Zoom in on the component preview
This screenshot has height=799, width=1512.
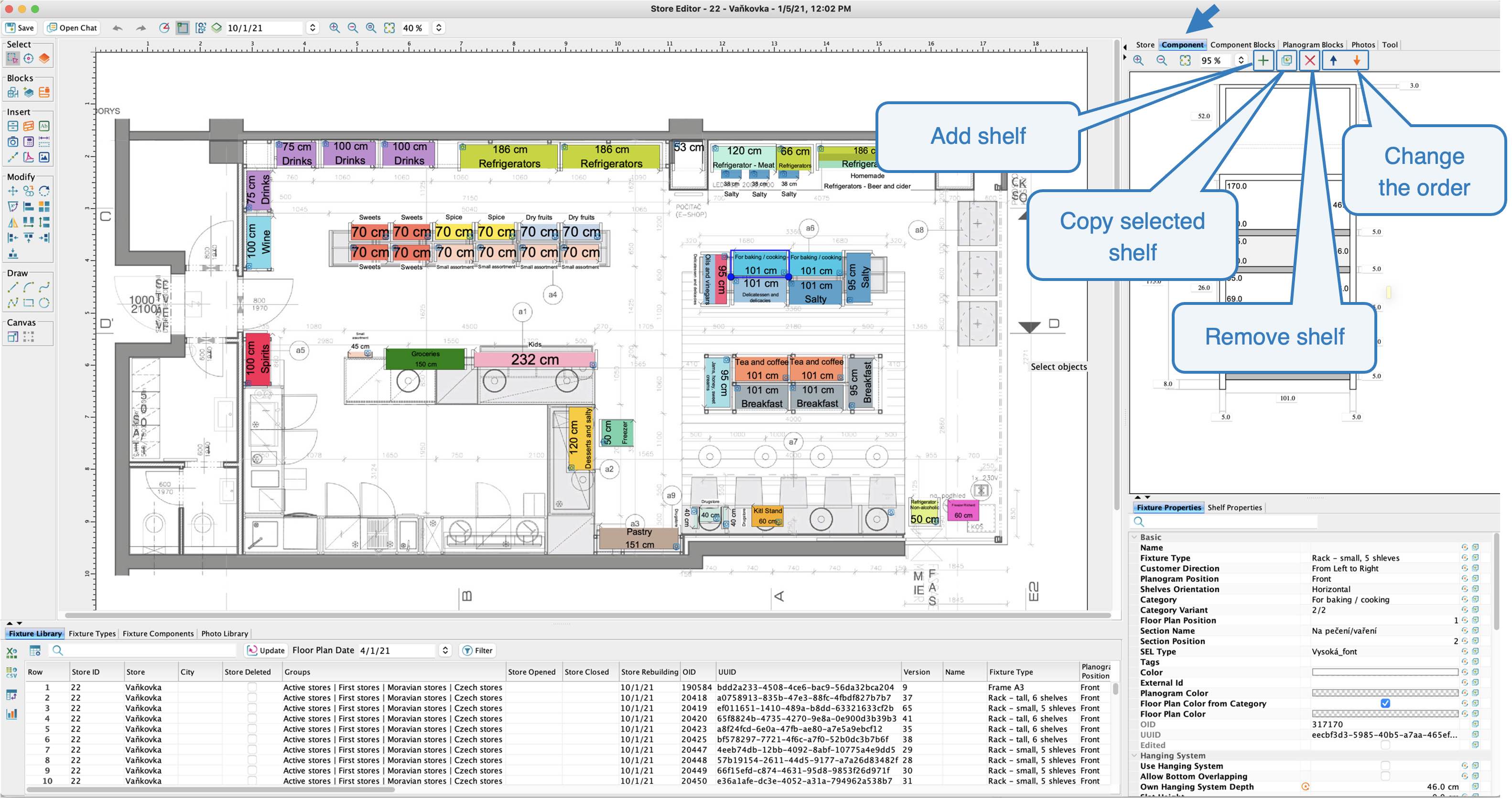pos(1138,60)
